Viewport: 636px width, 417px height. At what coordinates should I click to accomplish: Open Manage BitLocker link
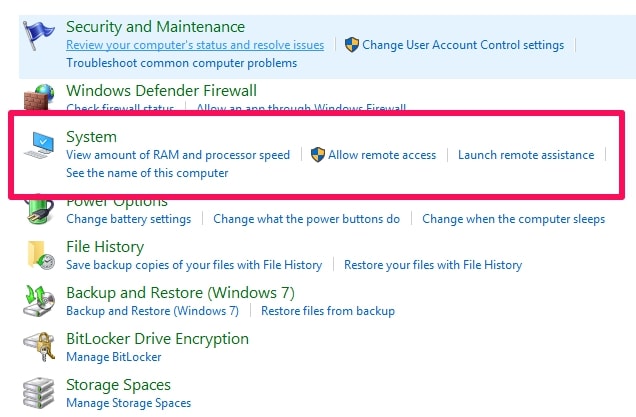point(114,357)
